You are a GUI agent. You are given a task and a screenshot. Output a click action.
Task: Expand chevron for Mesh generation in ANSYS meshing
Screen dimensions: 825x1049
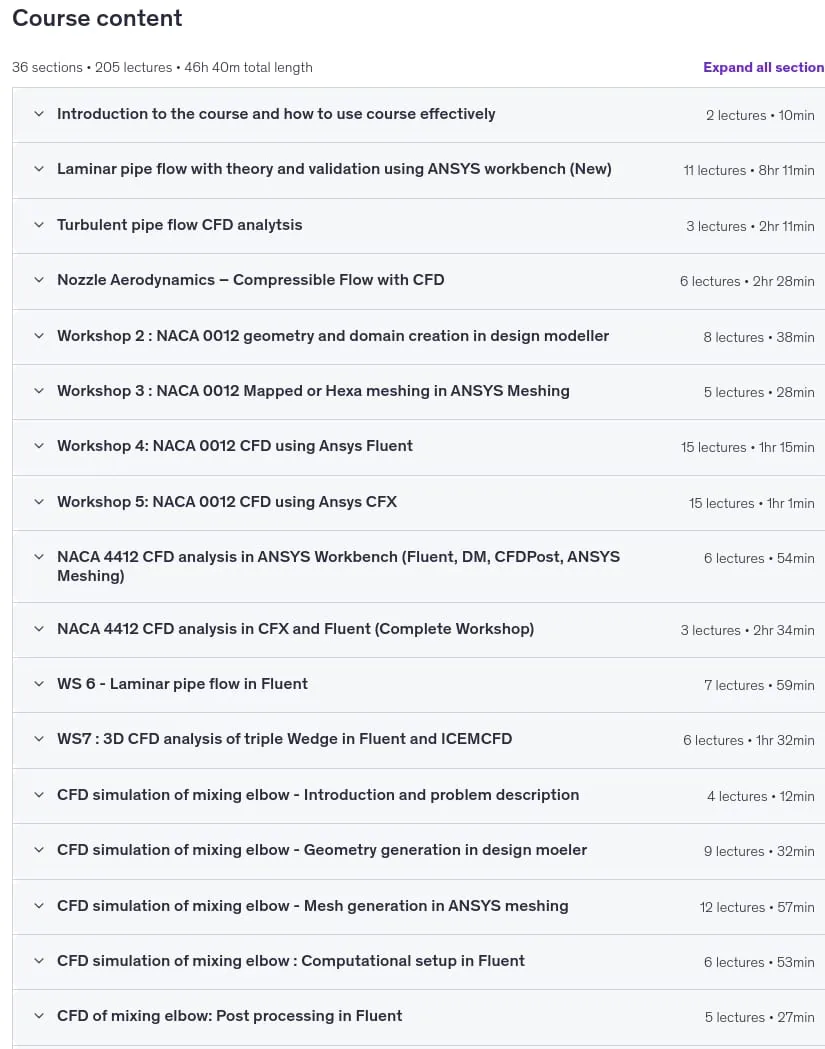coord(39,906)
